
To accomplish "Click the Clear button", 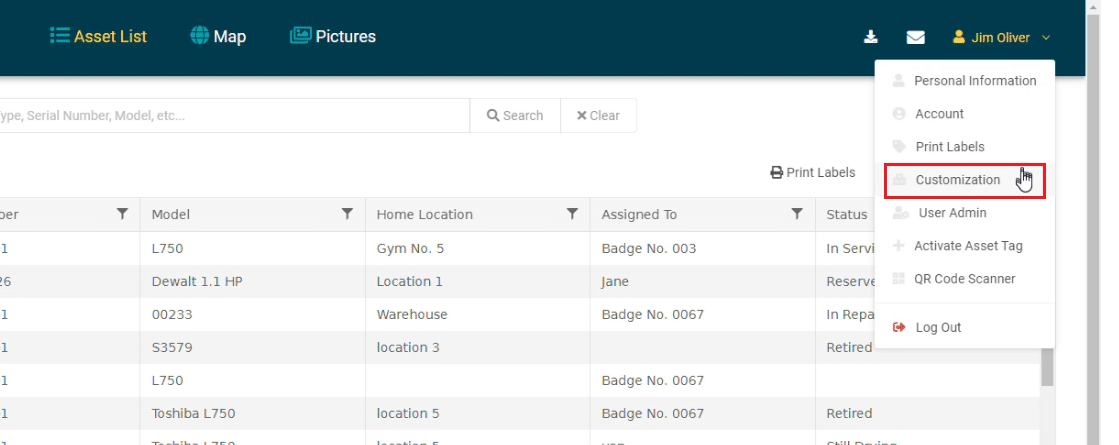I will click(x=598, y=115).
